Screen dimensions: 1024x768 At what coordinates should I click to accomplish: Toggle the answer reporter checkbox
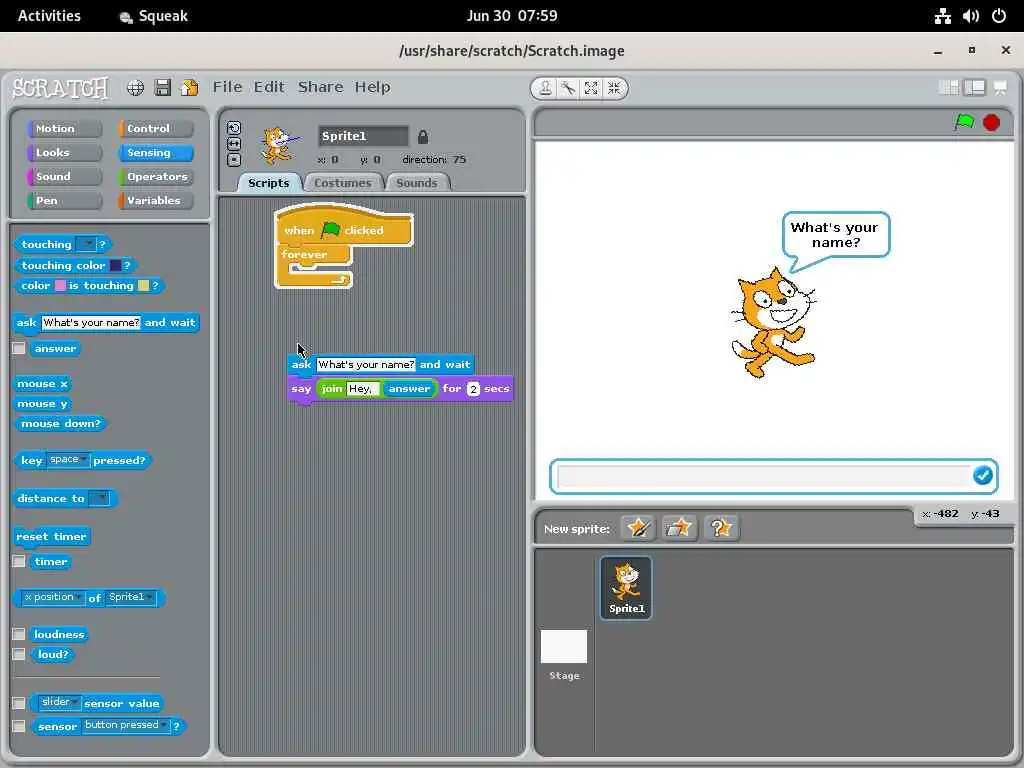[x=19, y=348]
